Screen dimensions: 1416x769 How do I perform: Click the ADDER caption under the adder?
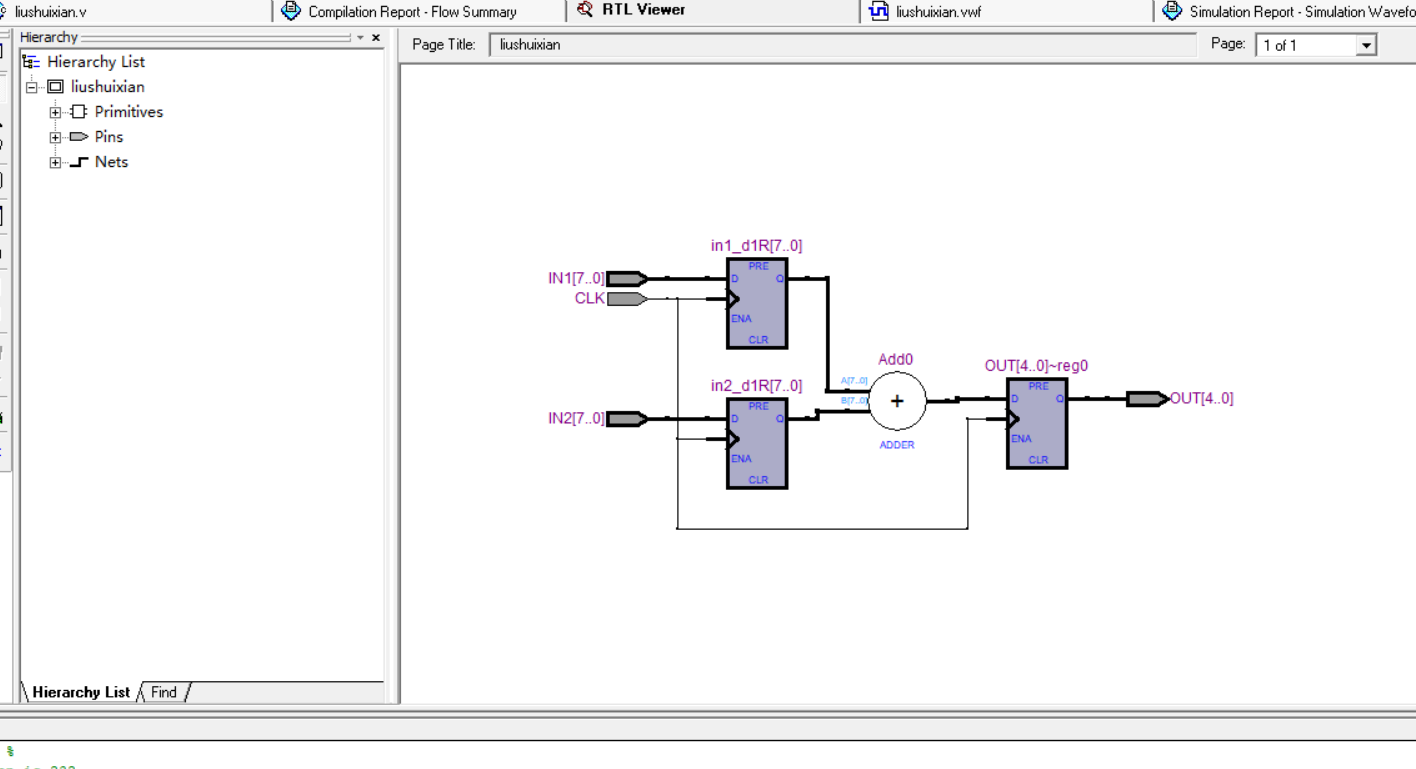(x=897, y=445)
